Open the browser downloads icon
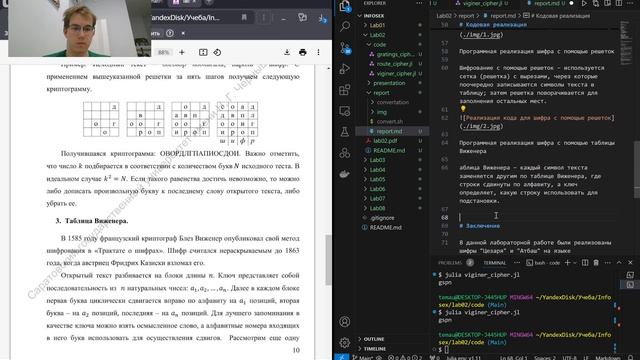 [322, 18]
